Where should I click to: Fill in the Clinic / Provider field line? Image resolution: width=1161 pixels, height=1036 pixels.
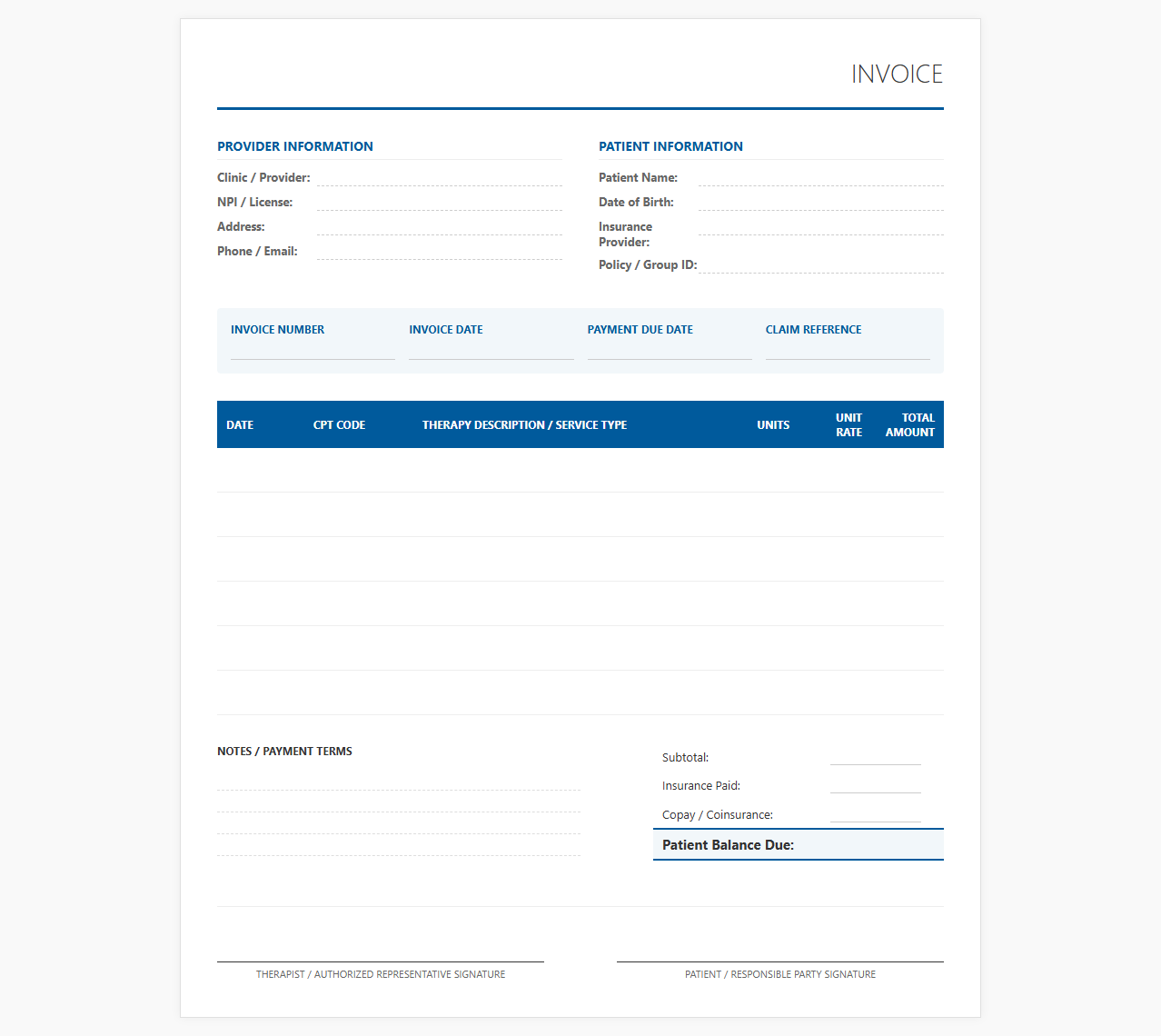coord(440,178)
